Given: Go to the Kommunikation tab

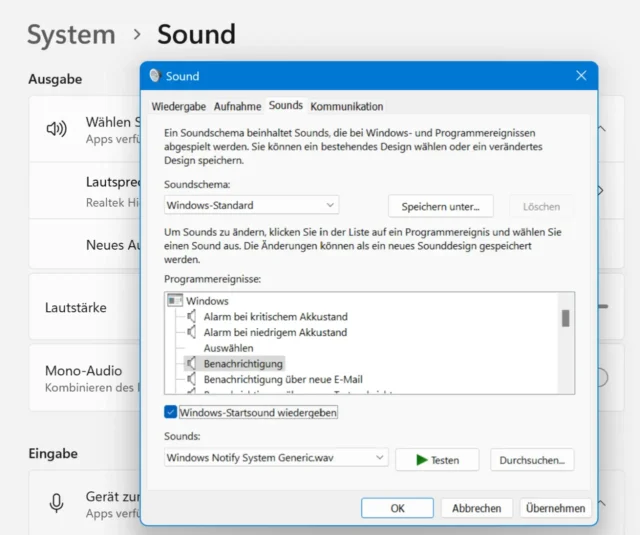Looking at the screenshot, I should click(346, 106).
